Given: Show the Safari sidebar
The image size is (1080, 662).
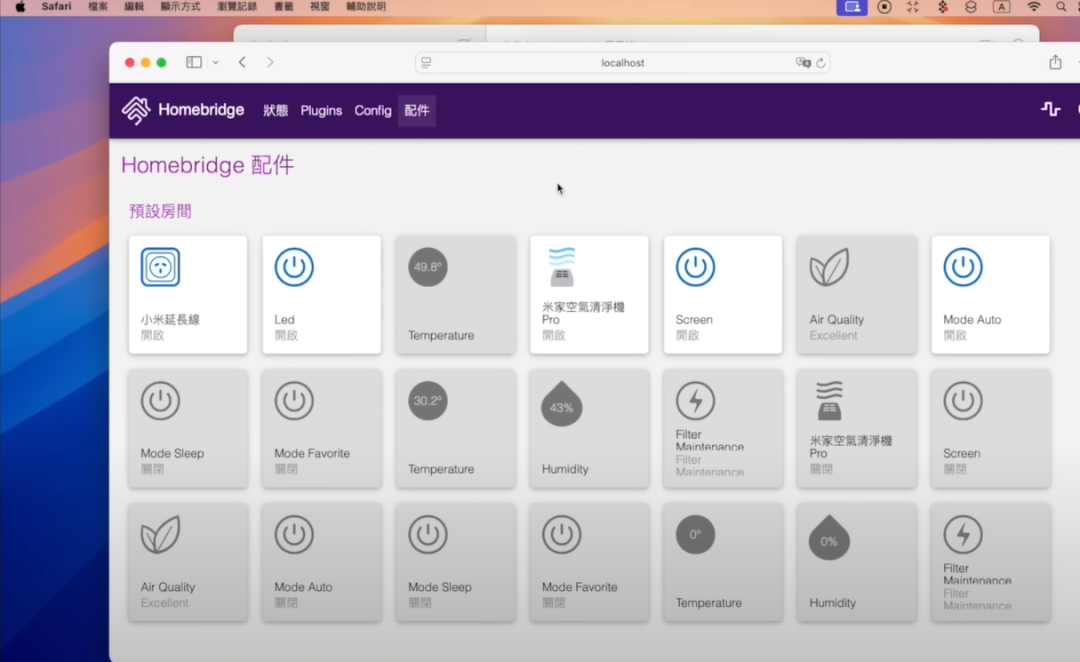Looking at the screenshot, I should pos(194,62).
